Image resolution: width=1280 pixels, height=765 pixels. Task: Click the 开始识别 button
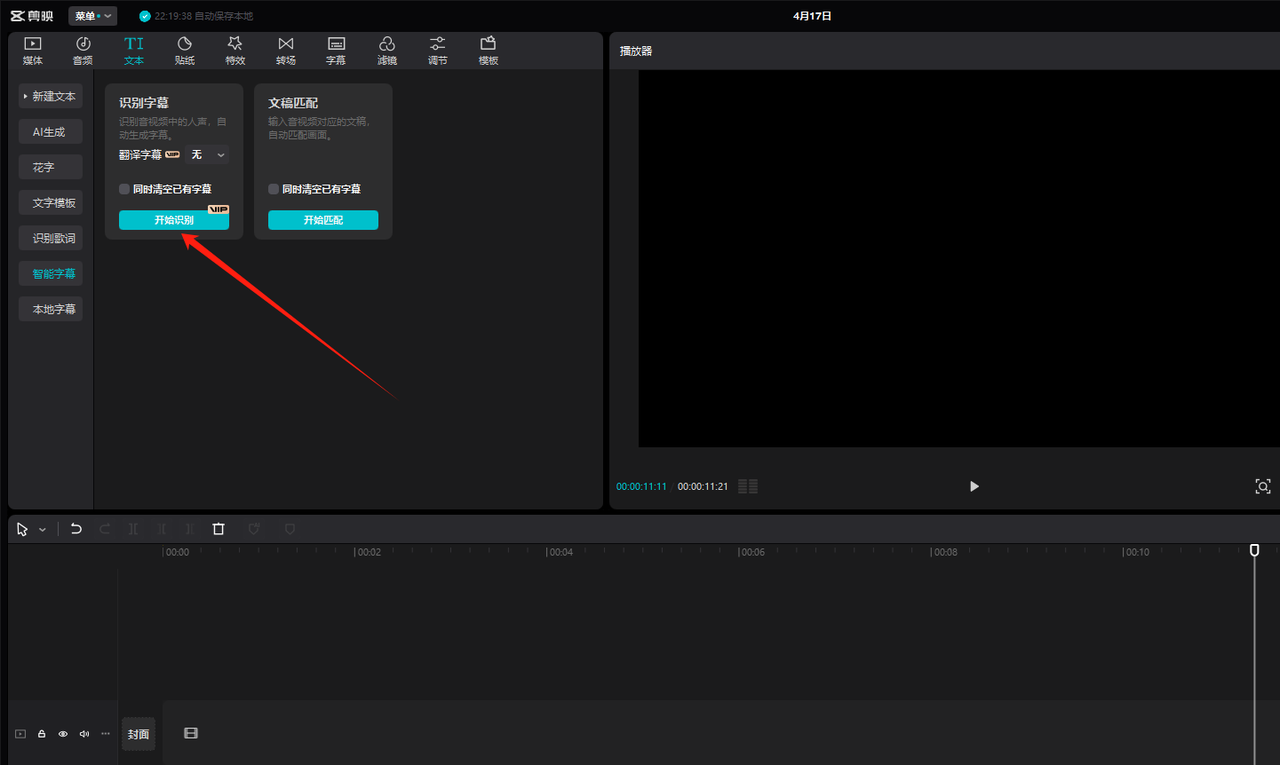point(174,220)
